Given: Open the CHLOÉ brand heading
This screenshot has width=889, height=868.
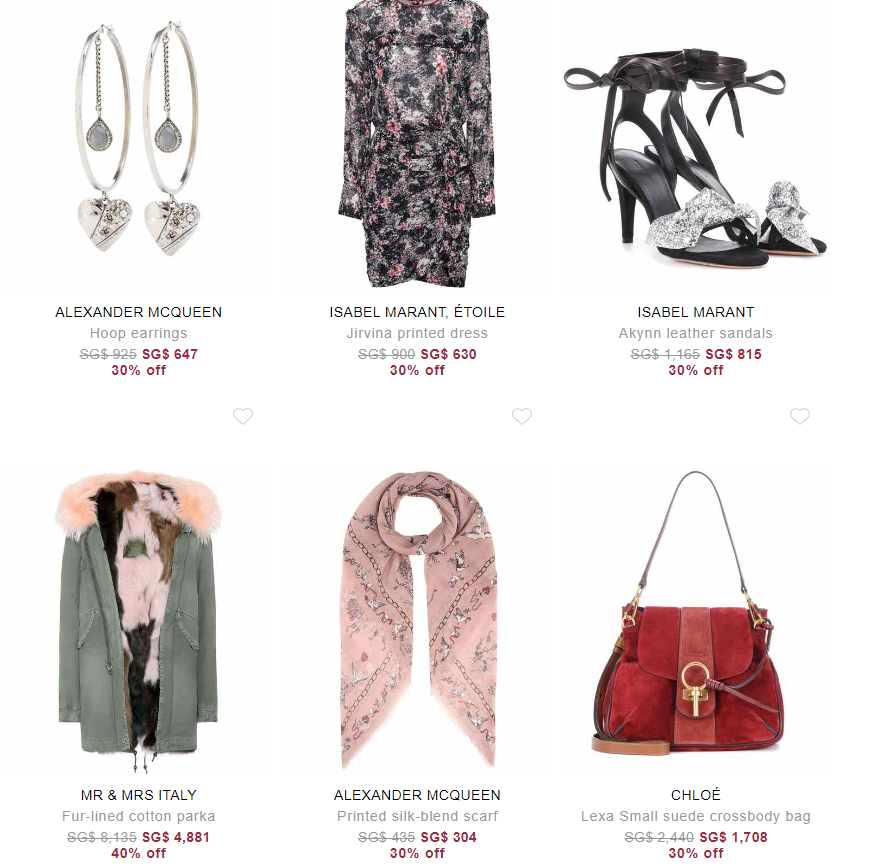Looking at the screenshot, I should (696, 795).
